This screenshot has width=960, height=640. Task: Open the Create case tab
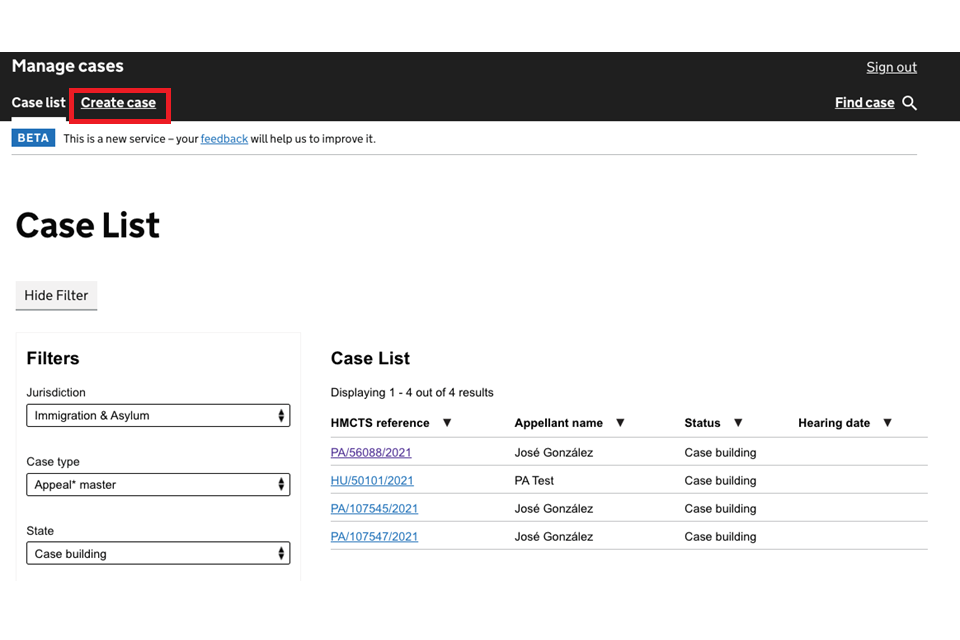coord(118,103)
